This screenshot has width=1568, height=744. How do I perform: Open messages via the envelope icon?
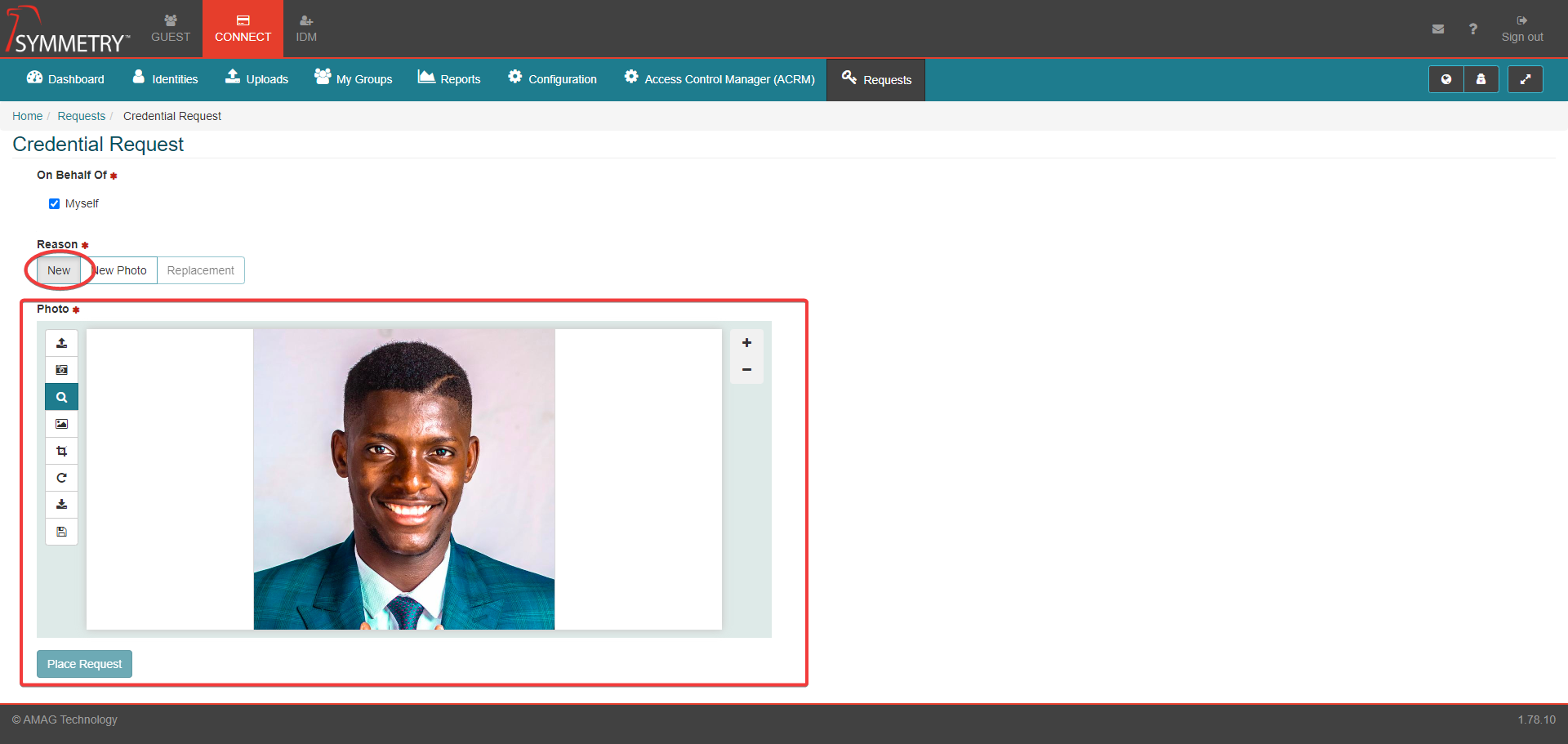pyautogui.click(x=1438, y=29)
